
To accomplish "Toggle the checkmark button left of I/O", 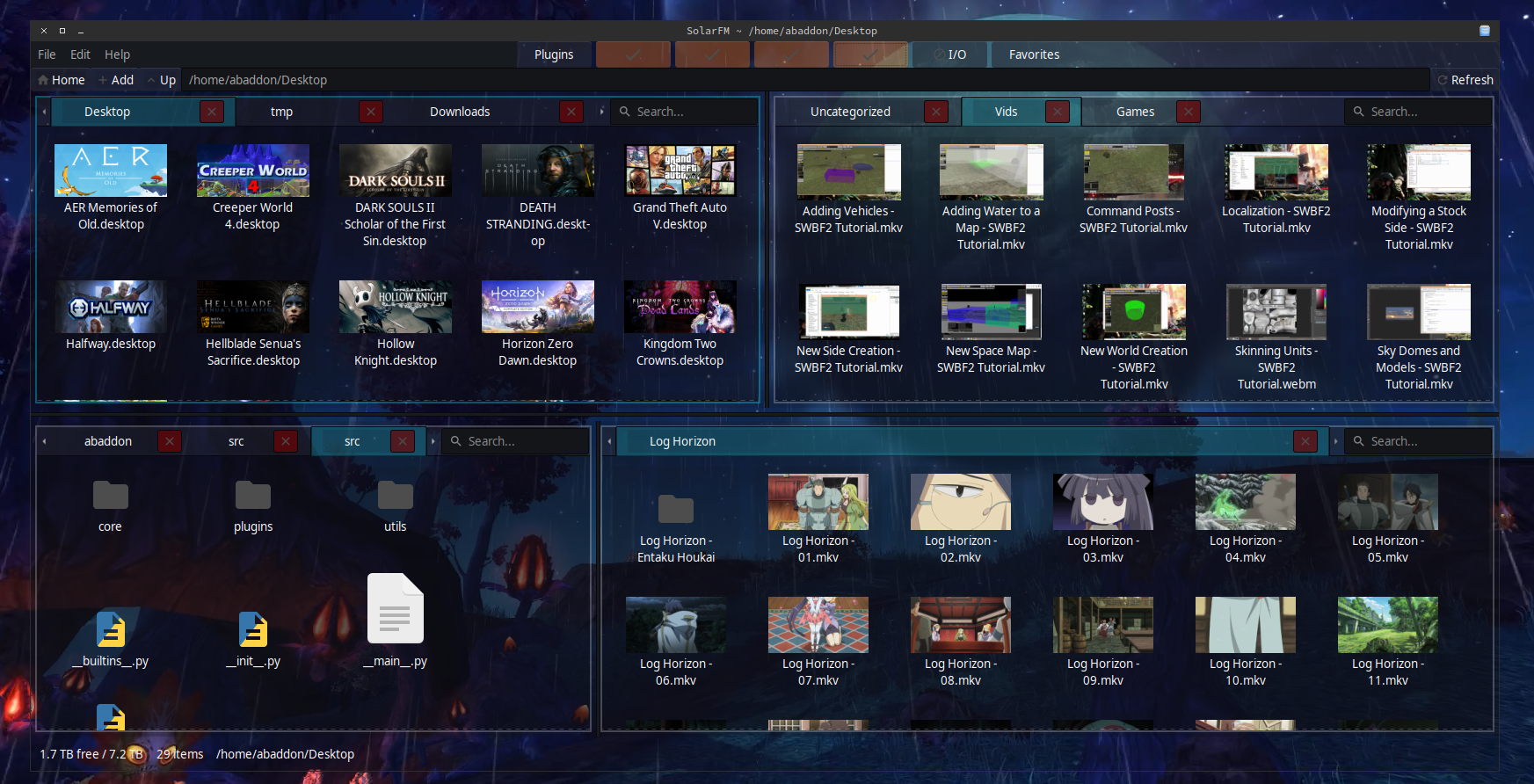I will point(870,54).
